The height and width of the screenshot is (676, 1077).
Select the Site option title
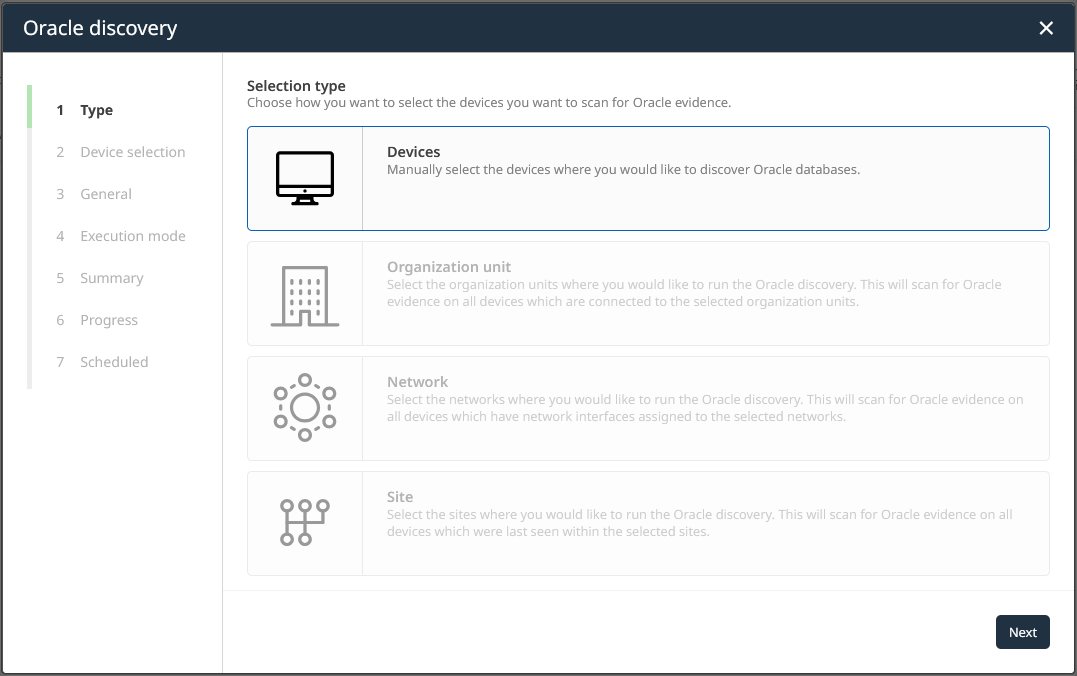(400, 497)
